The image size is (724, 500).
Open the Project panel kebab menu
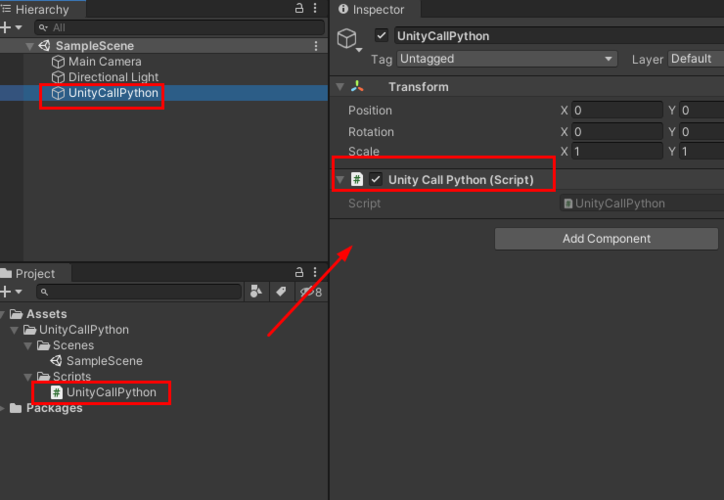(315, 272)
